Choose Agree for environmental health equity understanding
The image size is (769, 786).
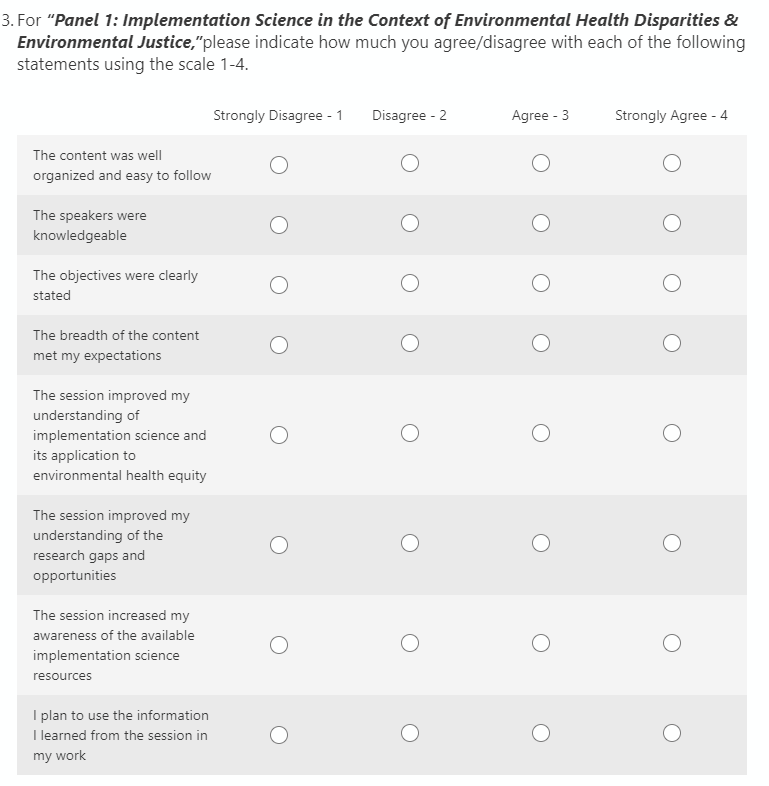541,434
